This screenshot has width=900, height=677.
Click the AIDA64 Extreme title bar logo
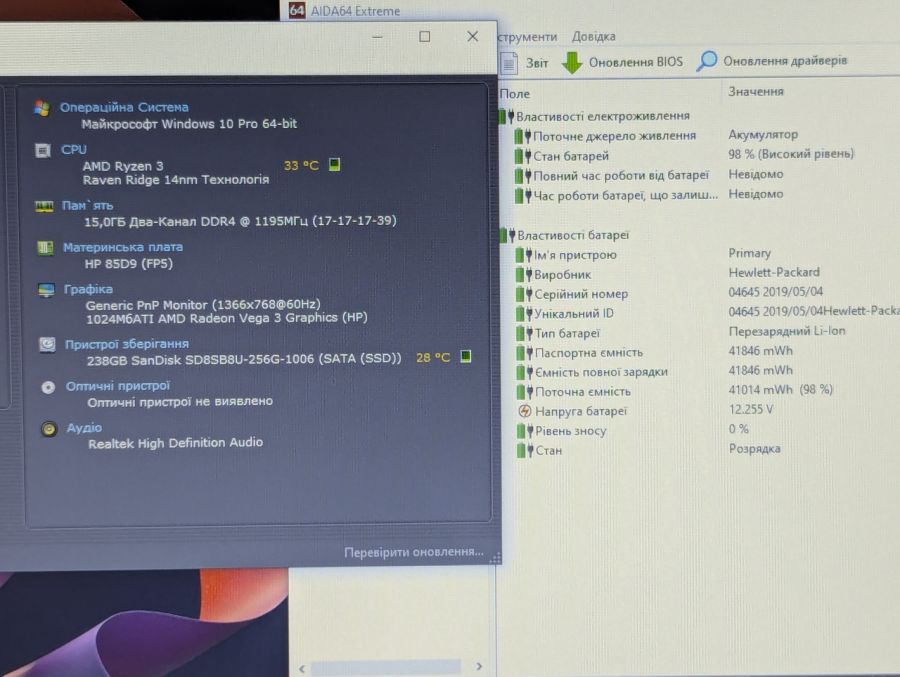(x=296, y=10)
